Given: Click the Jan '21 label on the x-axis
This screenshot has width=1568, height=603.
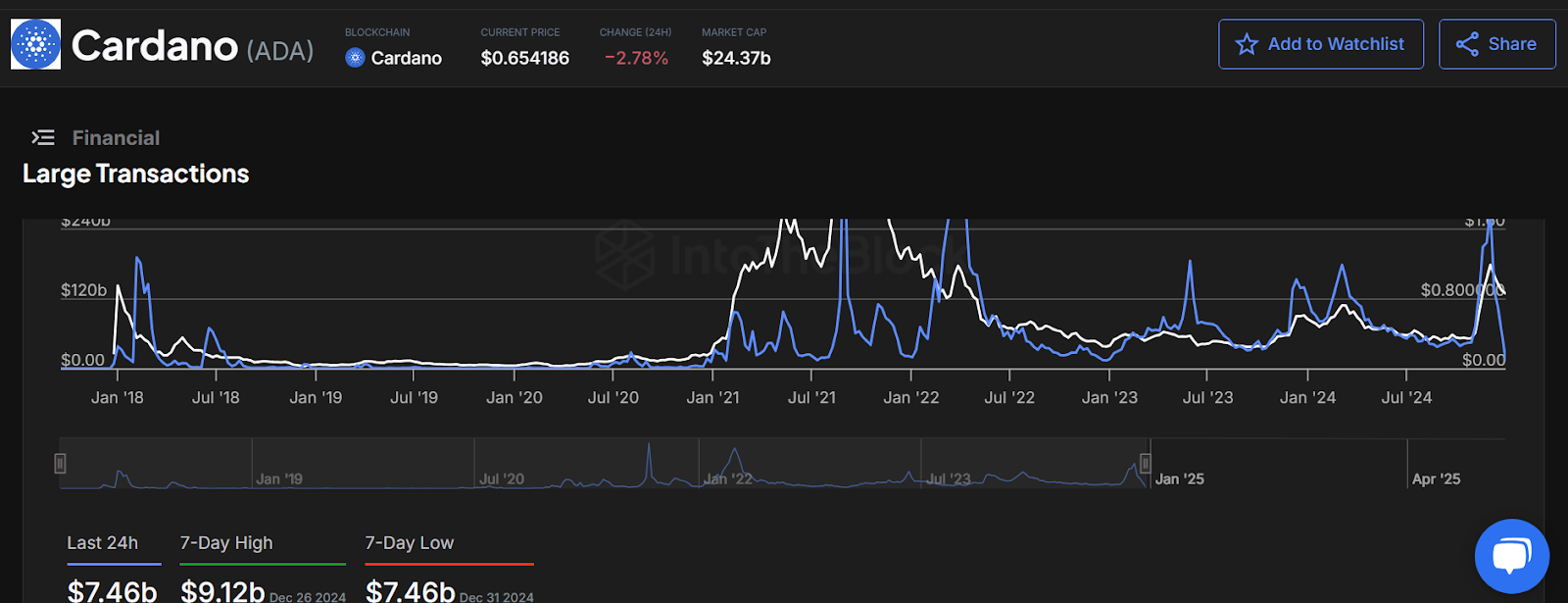Looking at the screenshot, I should pos(712,397).
